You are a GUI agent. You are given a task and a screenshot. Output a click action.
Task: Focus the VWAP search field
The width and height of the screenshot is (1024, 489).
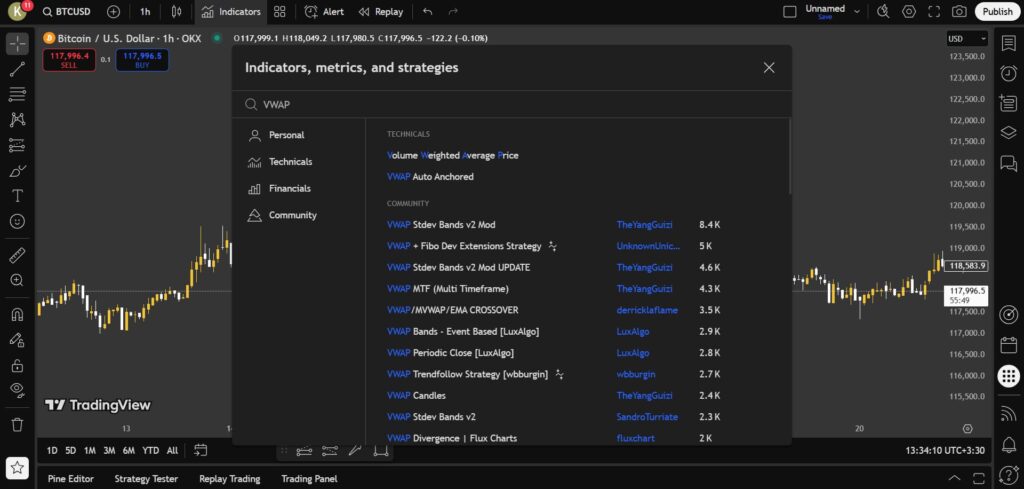tap(511, 104)
